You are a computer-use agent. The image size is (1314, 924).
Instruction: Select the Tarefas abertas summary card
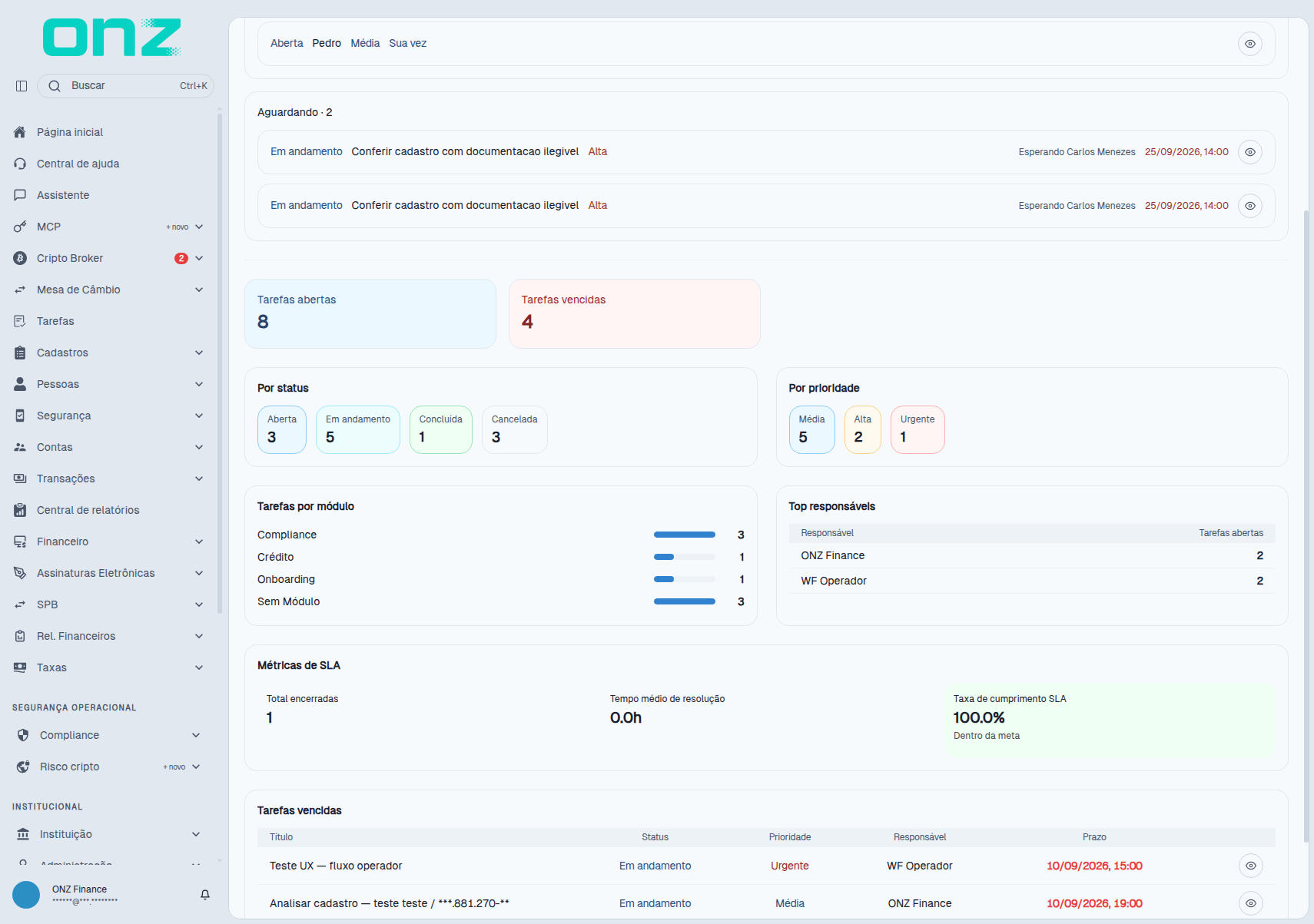[x=370, y=313]
